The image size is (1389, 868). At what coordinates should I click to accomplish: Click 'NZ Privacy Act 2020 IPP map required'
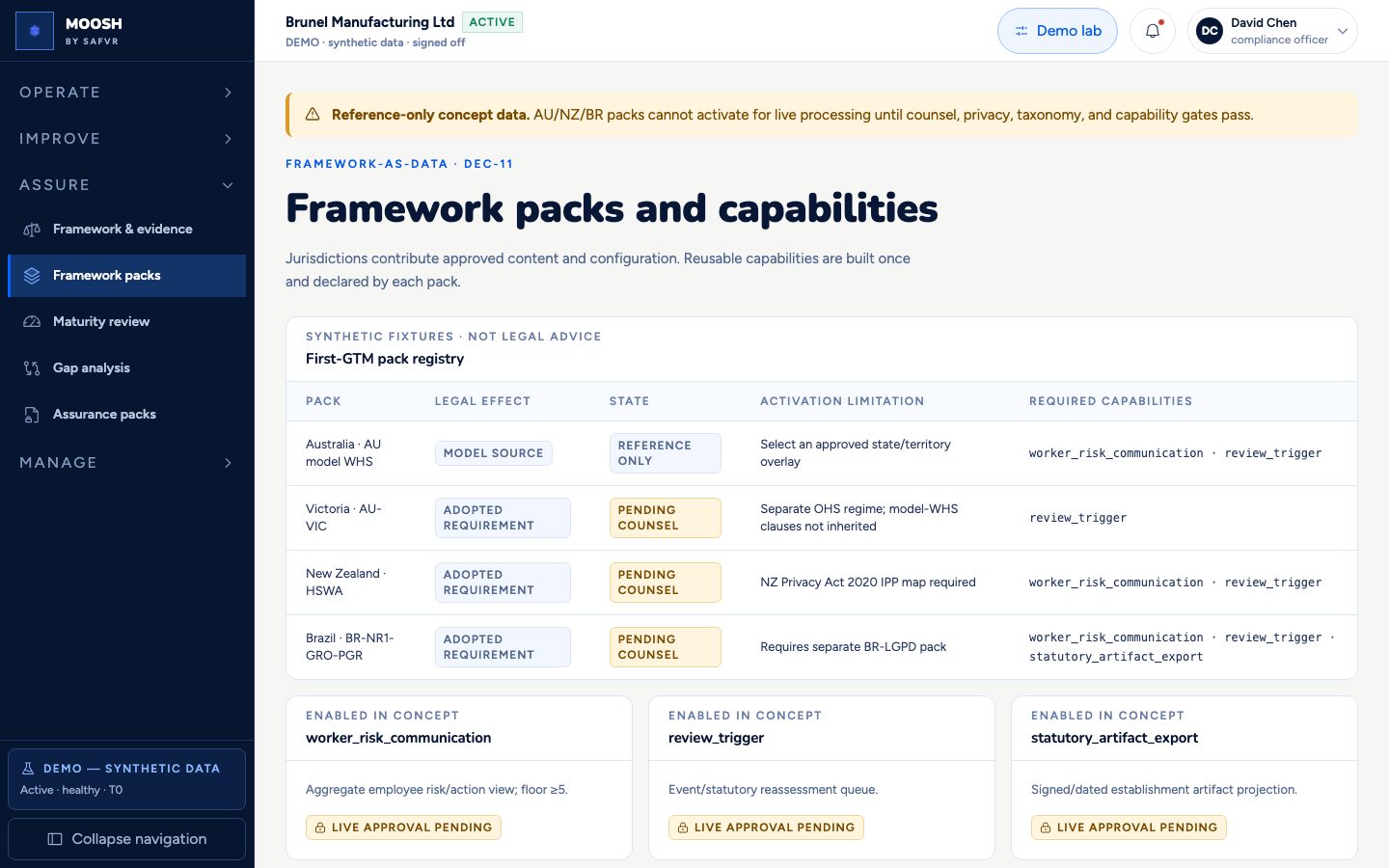868,583
